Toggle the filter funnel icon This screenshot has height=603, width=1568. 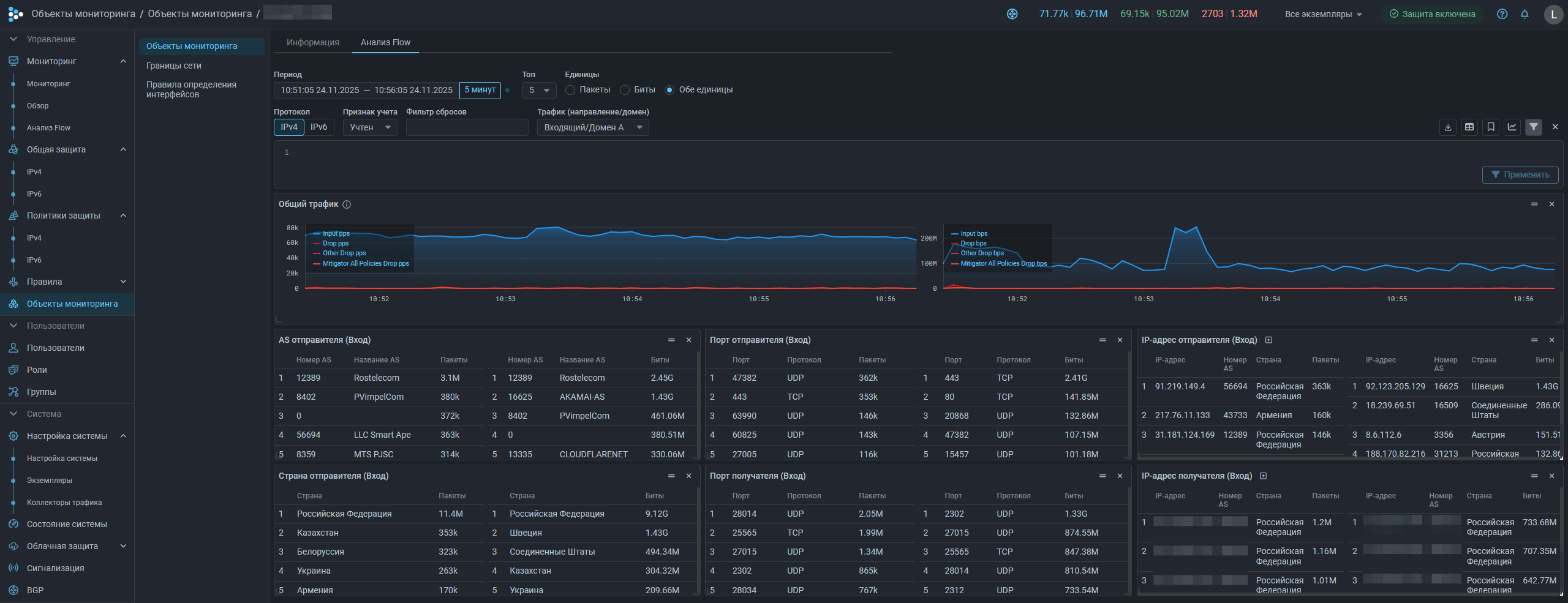[x=1534, y=127]
